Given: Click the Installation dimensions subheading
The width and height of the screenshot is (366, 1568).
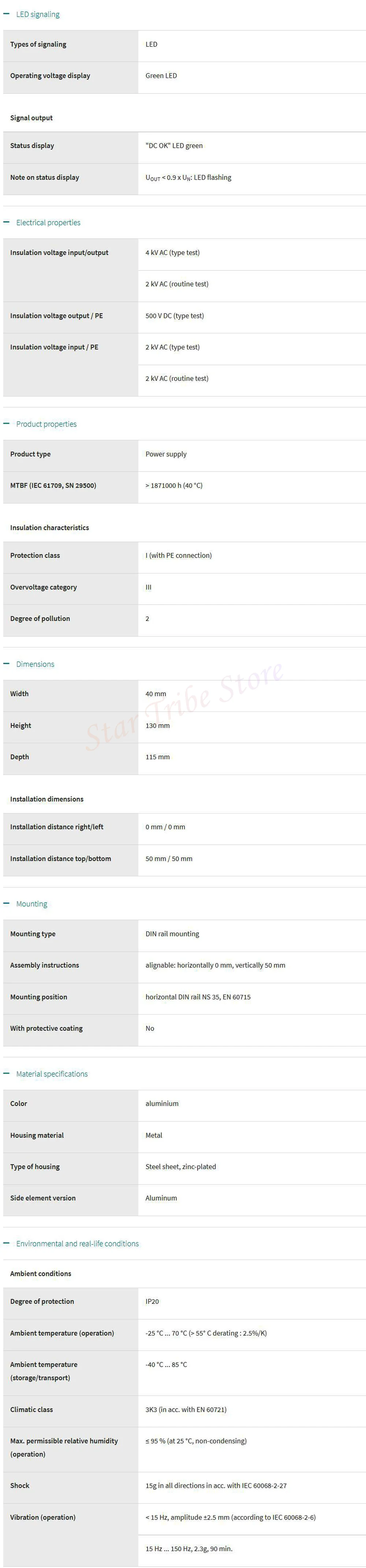Looking at the screenshot, I should pos(47,799).
